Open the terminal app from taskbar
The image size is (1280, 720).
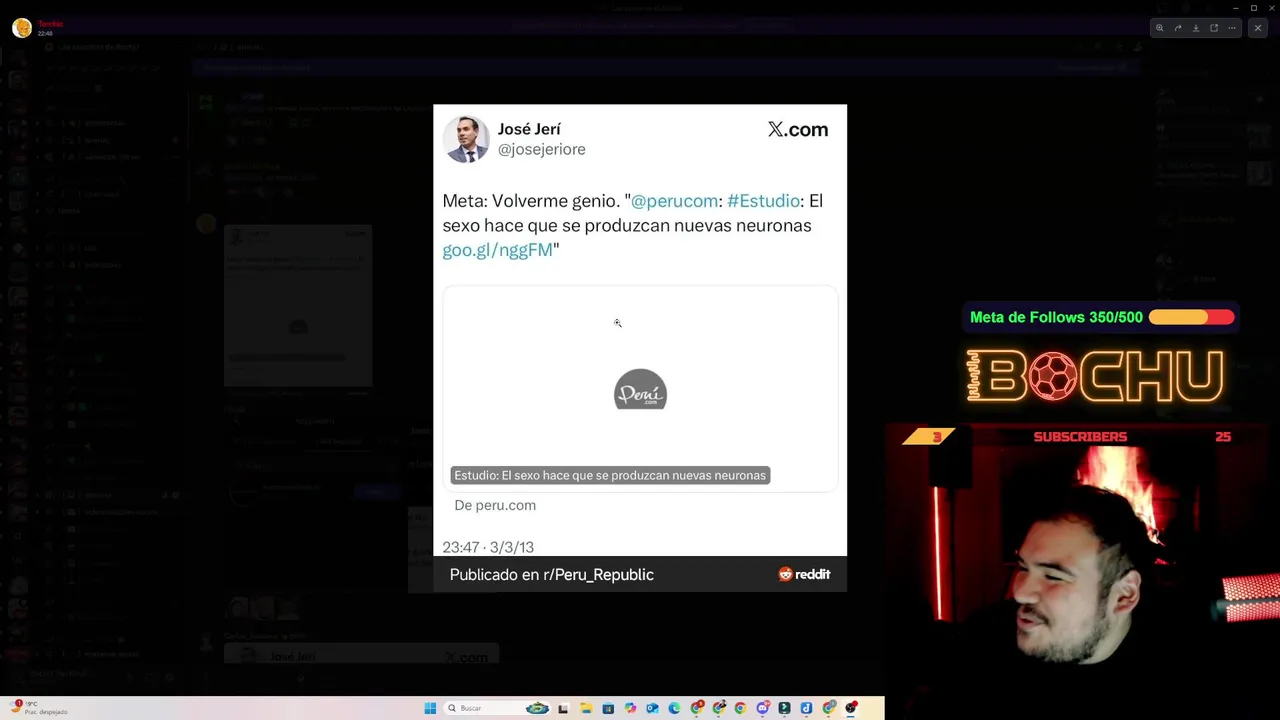785,708
